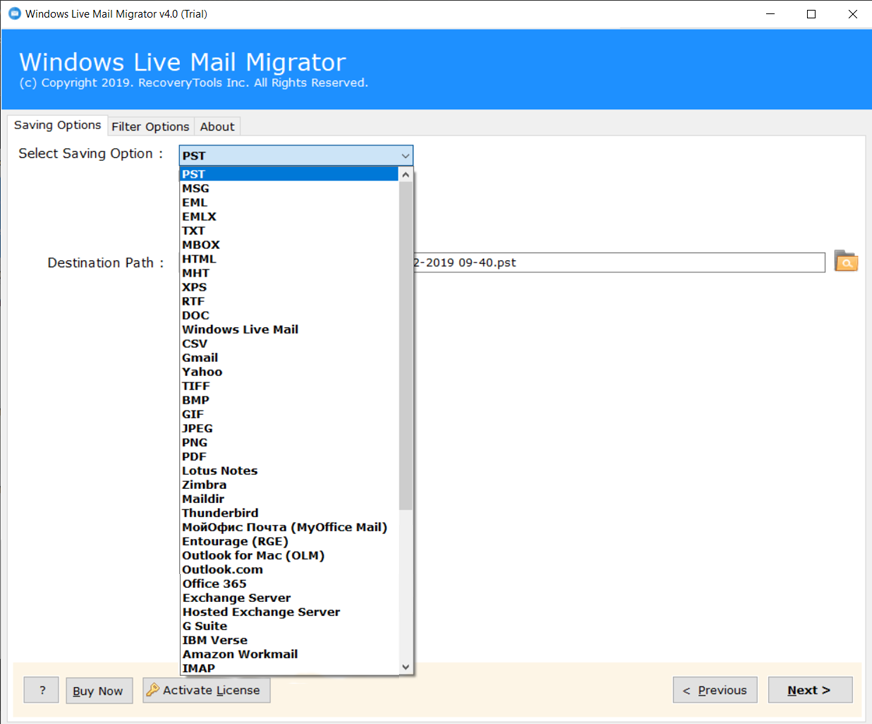
Task: Click the dropdown list scroll up arrow
Action: pos(406,175)
